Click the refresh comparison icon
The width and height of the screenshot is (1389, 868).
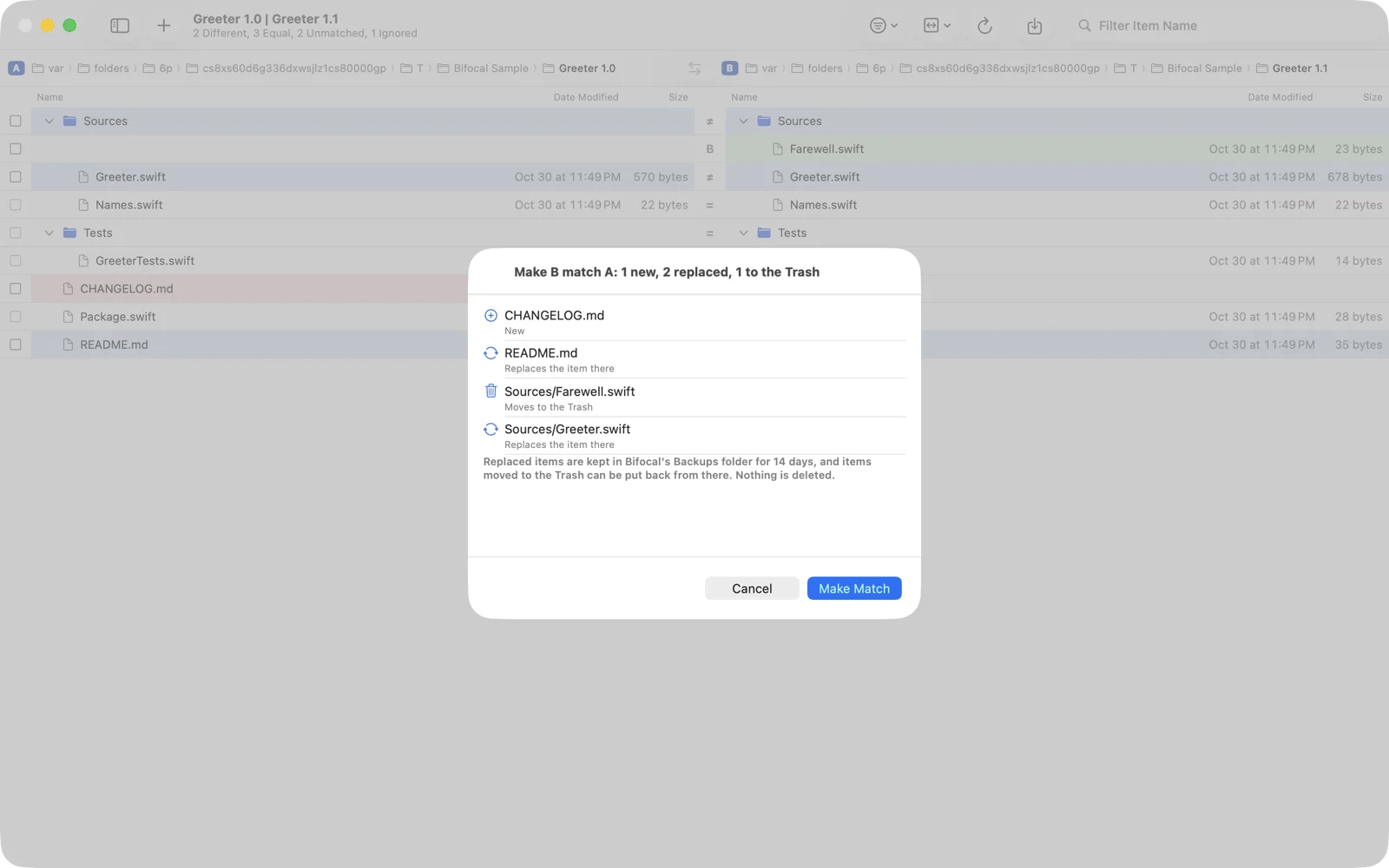(984, 26)
